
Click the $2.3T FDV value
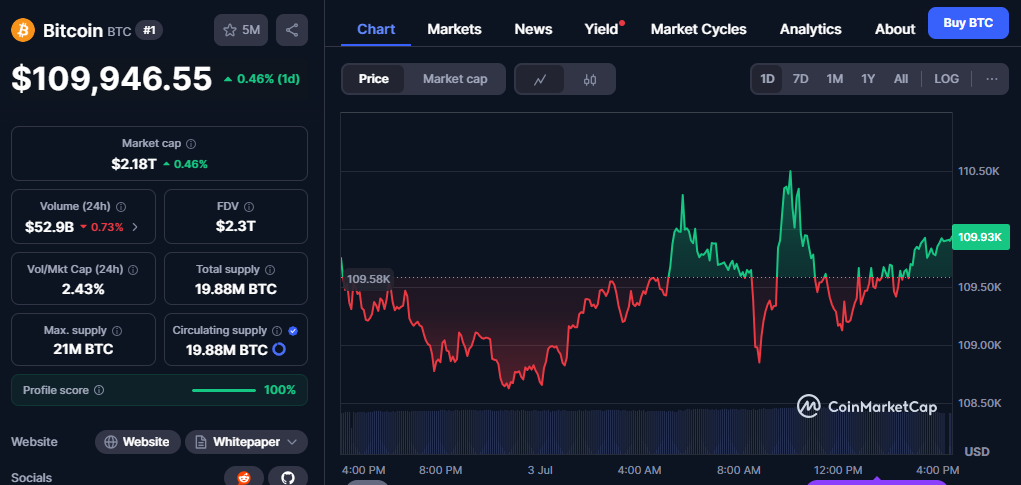click(236, 227)
